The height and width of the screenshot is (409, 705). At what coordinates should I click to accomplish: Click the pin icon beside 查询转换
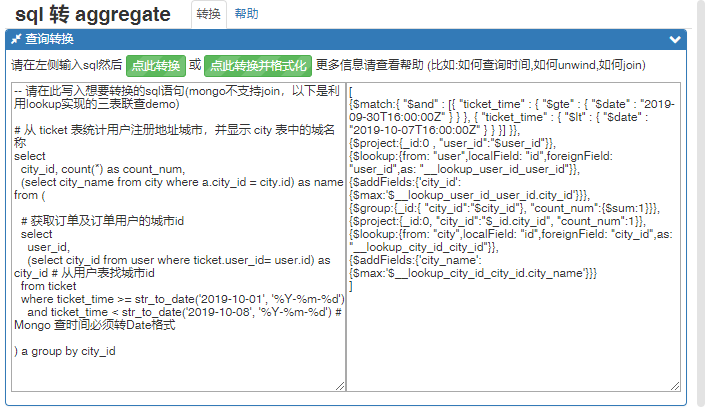coord(16,39)
